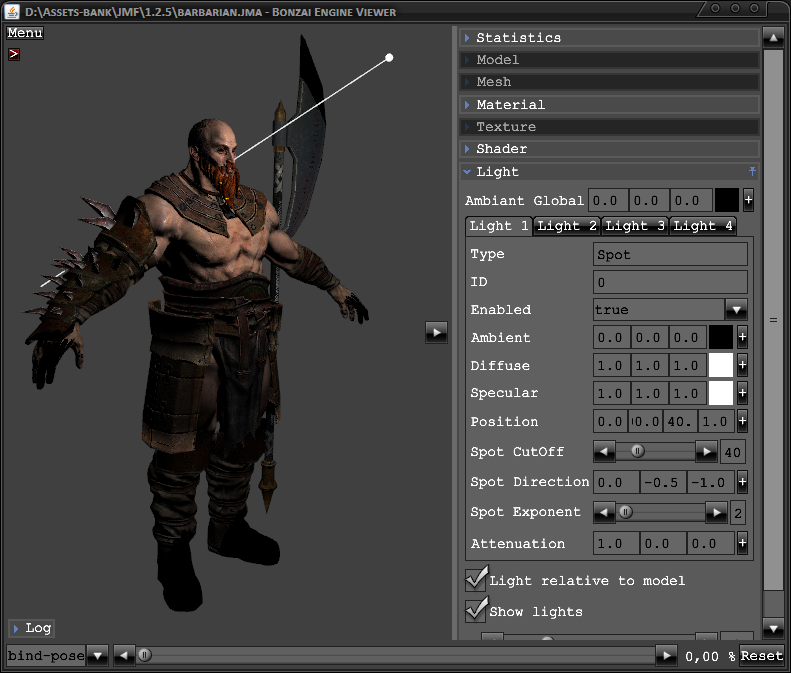Click the white Specular color swatch
791x673 pixels.
721,393
